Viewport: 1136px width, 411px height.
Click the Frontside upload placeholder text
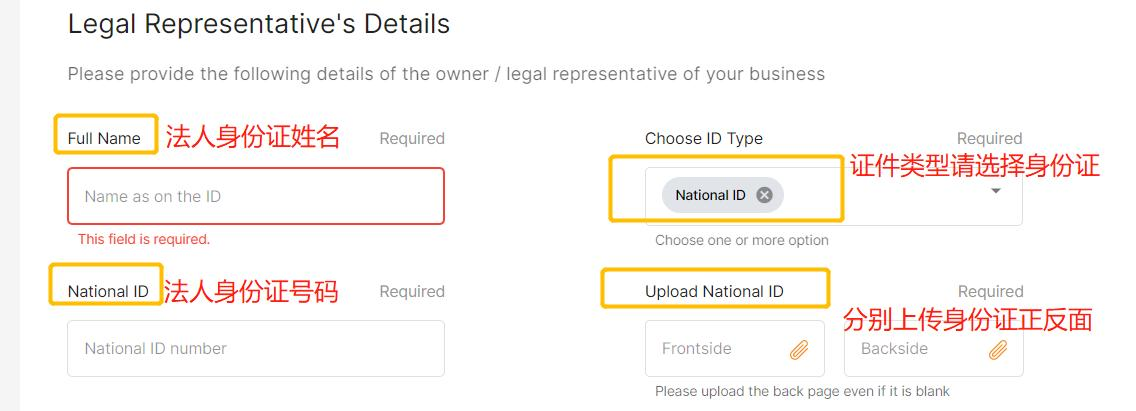tap(697, 349)
